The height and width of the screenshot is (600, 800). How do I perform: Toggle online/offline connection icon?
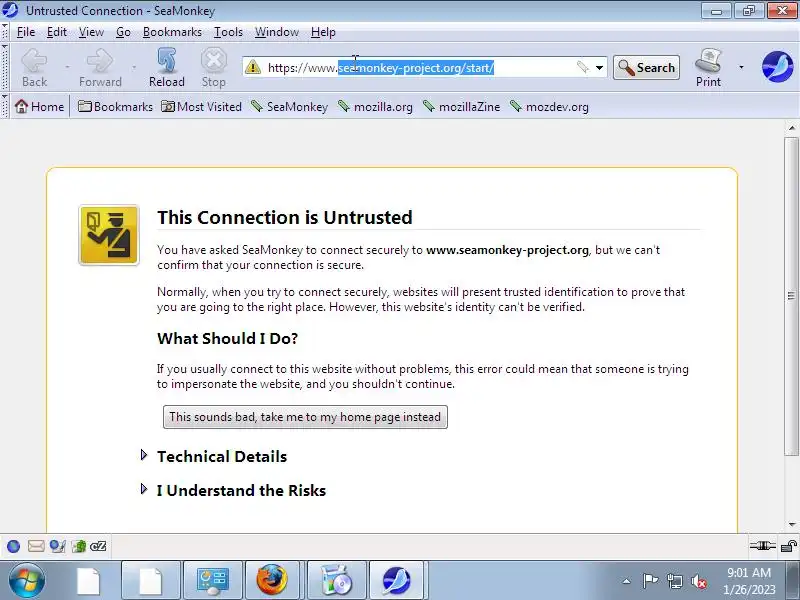[762, 546]
